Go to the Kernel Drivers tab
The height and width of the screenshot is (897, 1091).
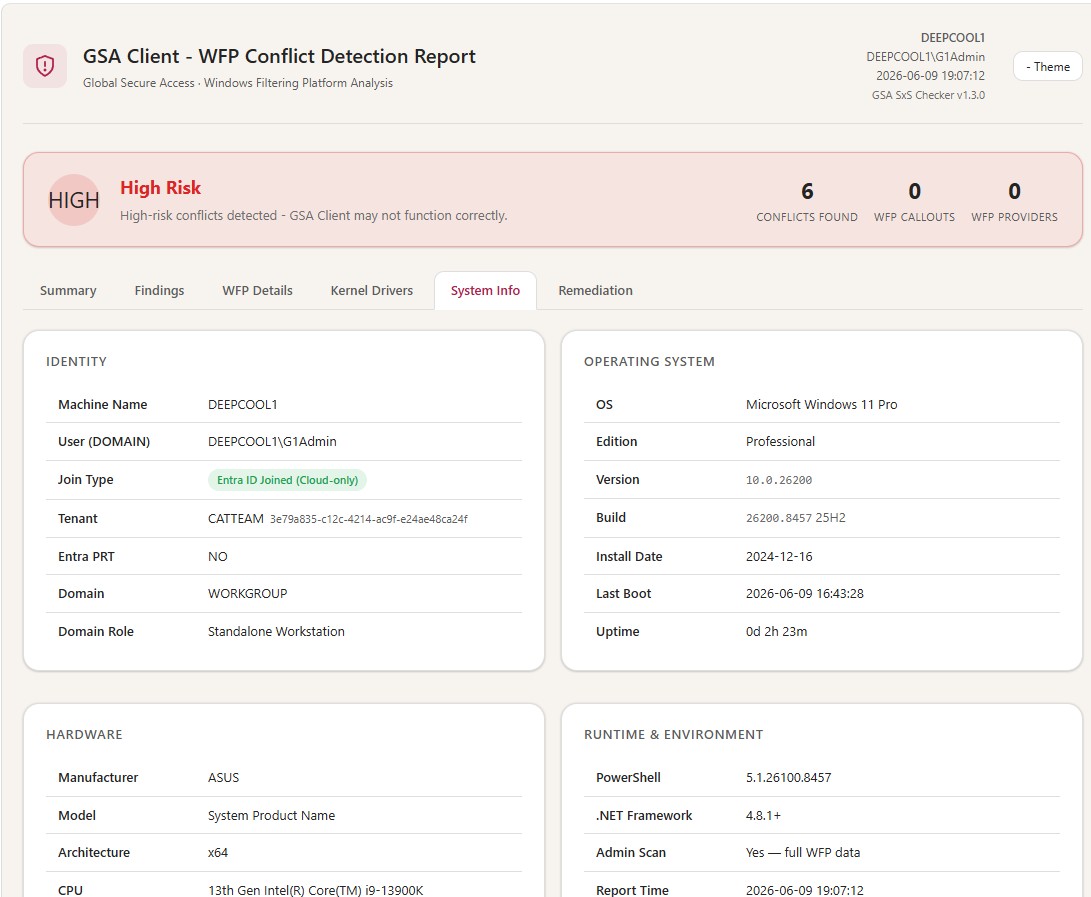coord(372,290)
